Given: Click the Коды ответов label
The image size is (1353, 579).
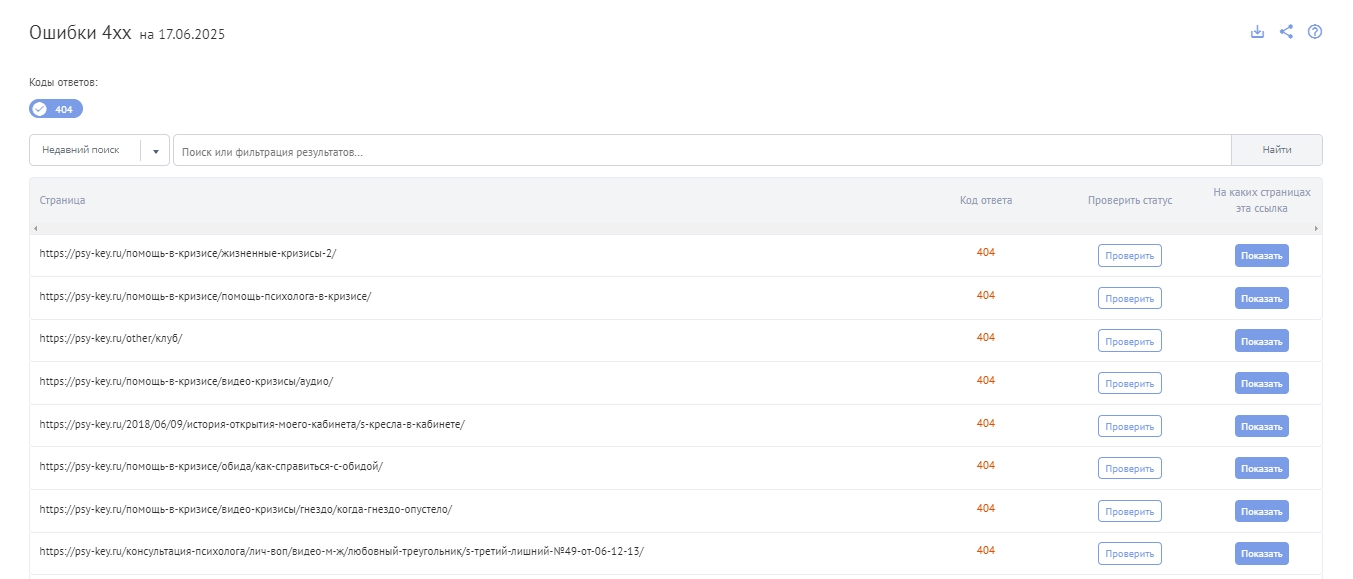Looking at the screenshot, I should click(63, 82).
